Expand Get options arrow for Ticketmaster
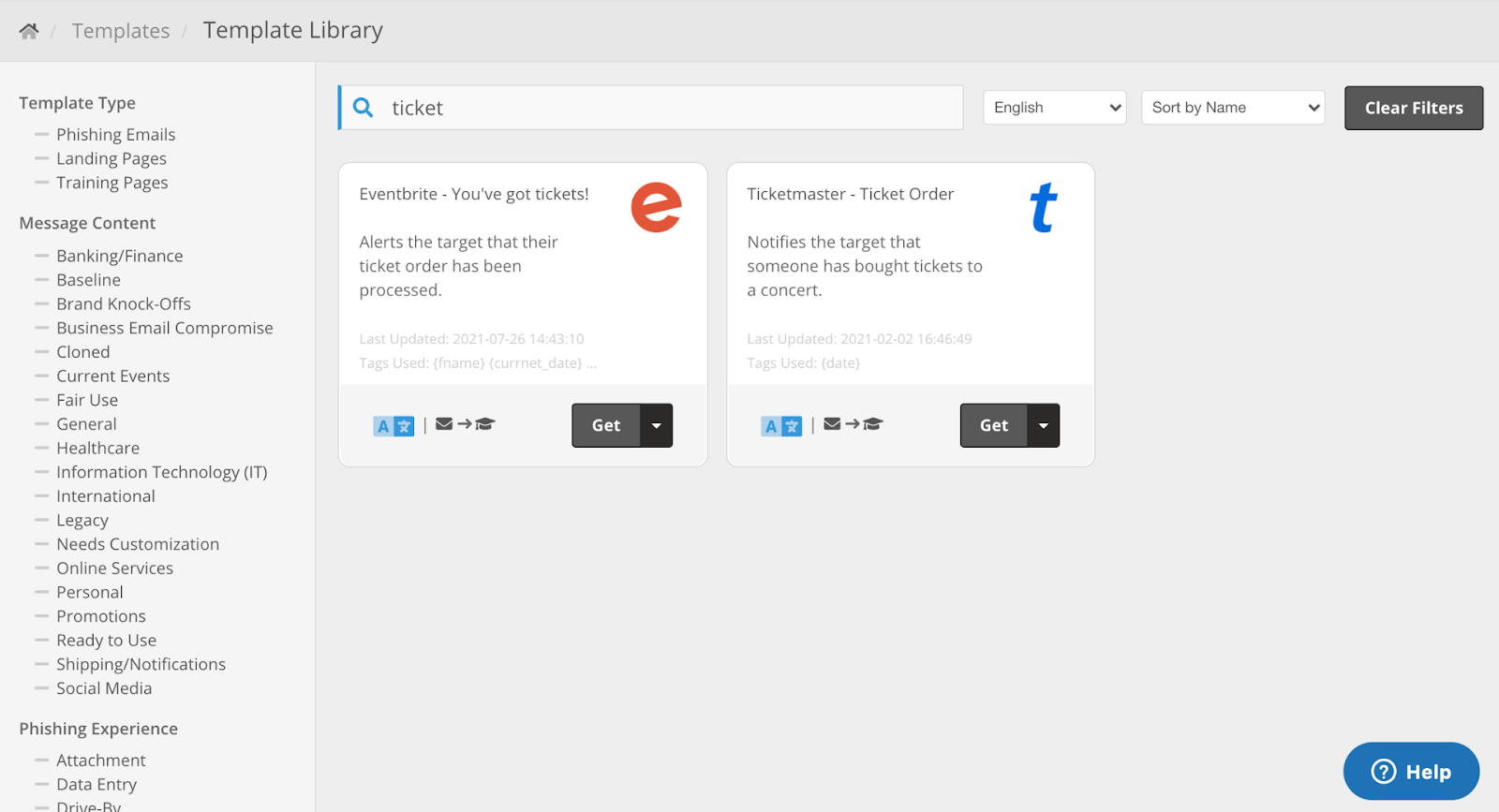The width and height of the screenshot is (1499, 812). [x=1044, y=425]
